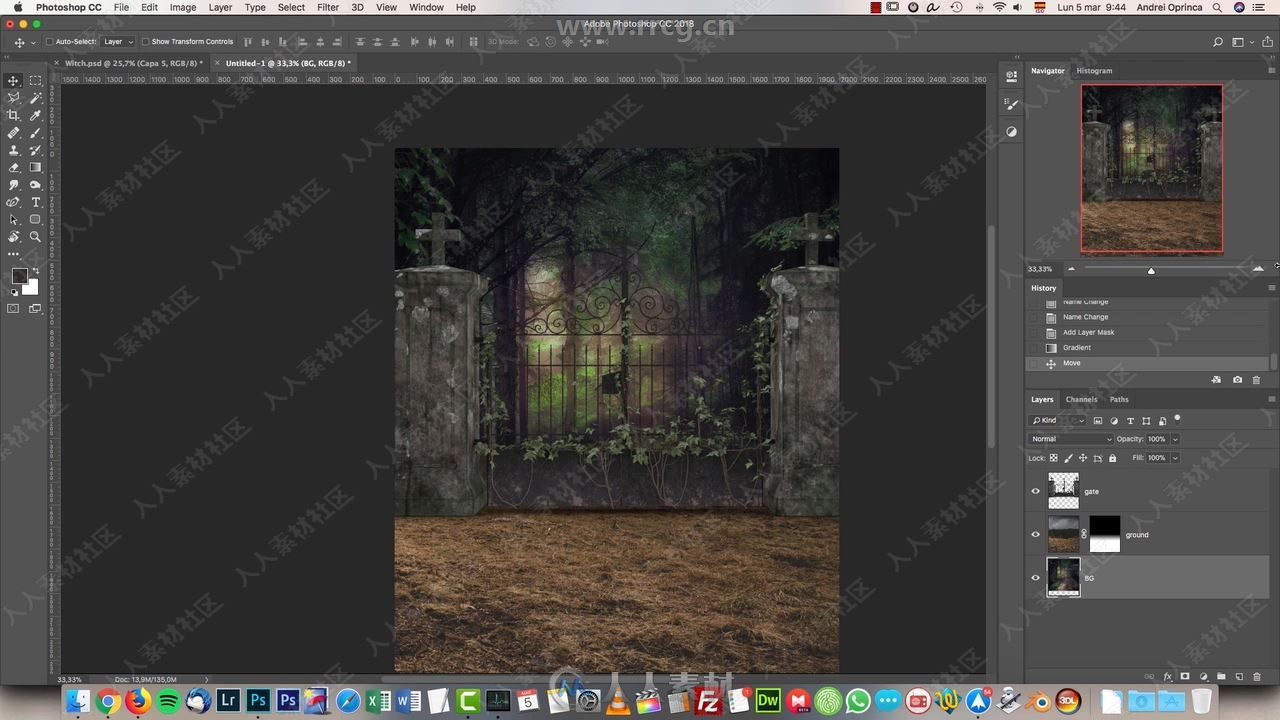Toggle lock position icon

1083,458
